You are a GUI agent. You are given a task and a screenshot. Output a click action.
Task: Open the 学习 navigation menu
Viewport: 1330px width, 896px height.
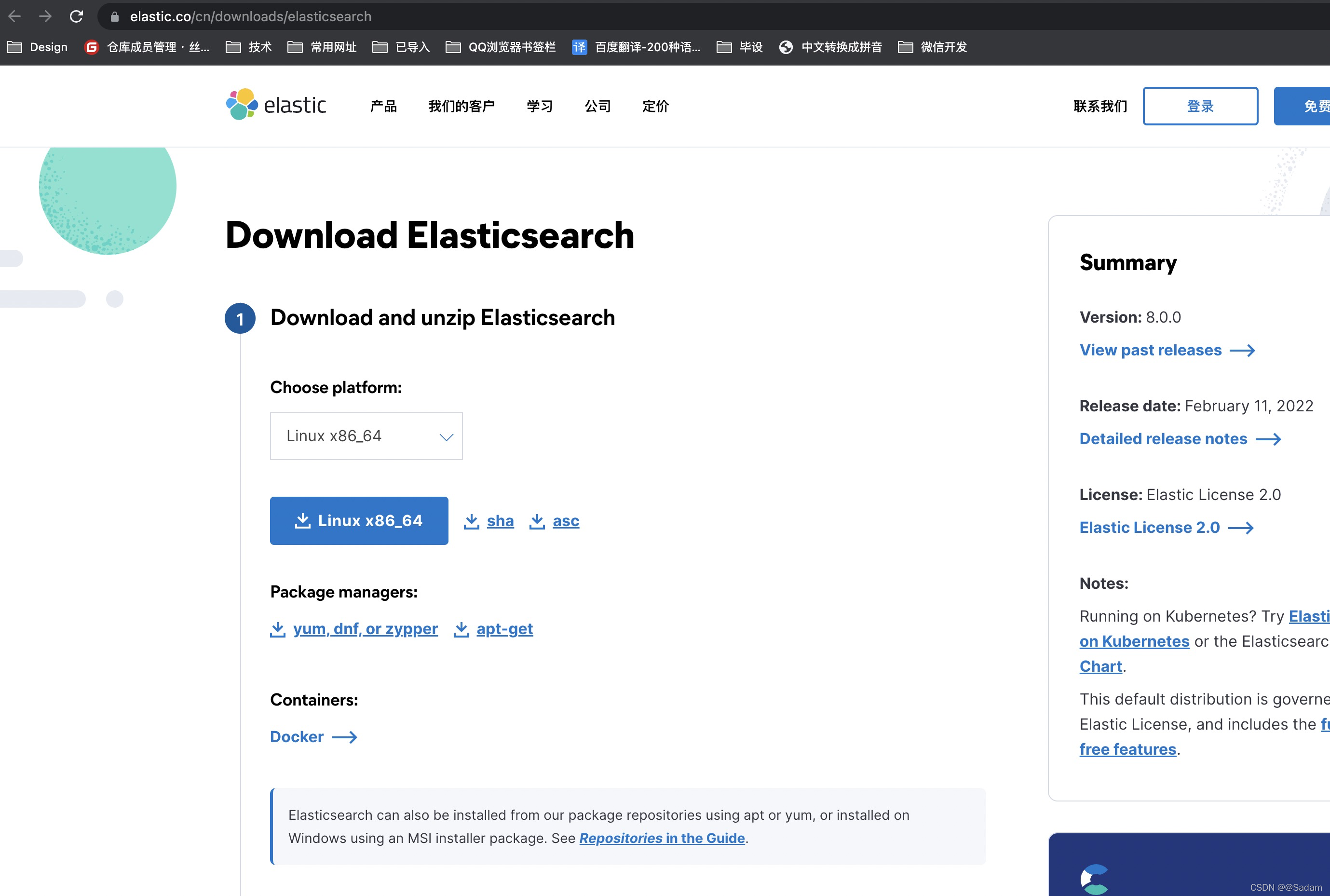pos(539,106)
